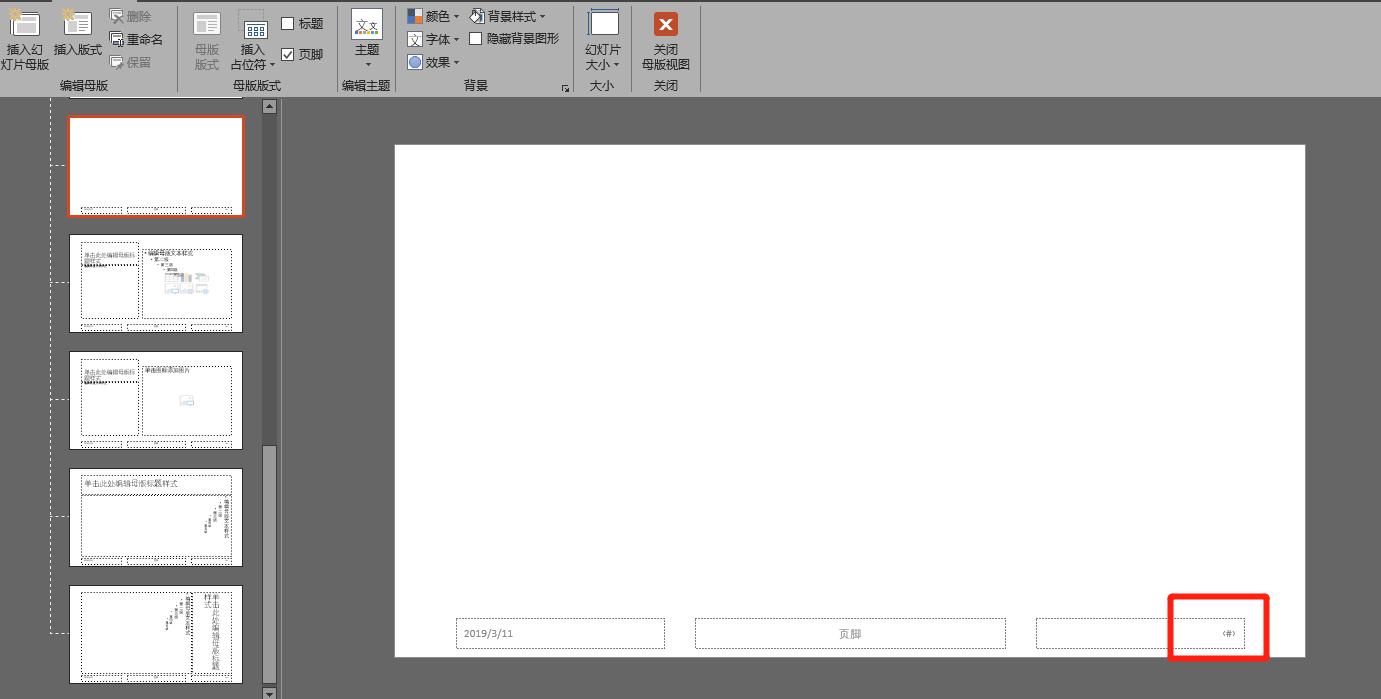
Task: Uncheck the Footers (页脚) checkbox
Action: pyautogui.click(x=288, y=54)
